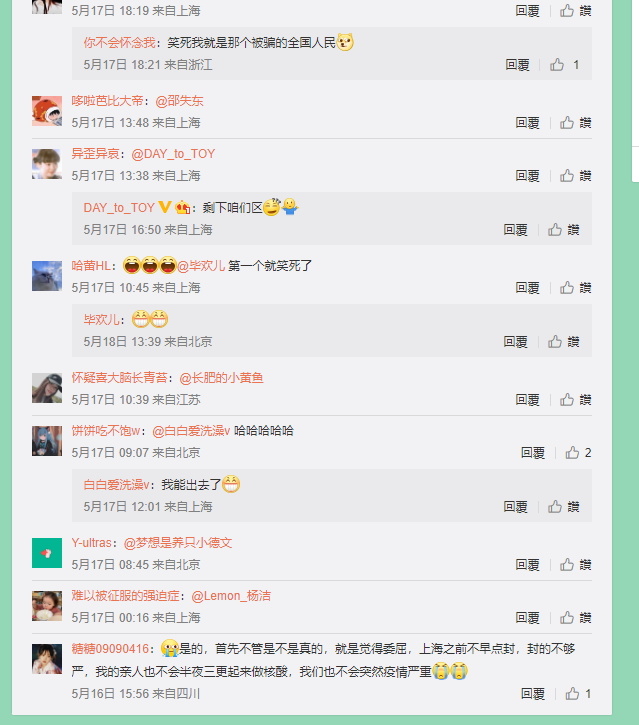Viewport: 639px width, 725px height.
Task: Like 糖糖09090416's comment from 四川
Action: (x=578, y=694)
